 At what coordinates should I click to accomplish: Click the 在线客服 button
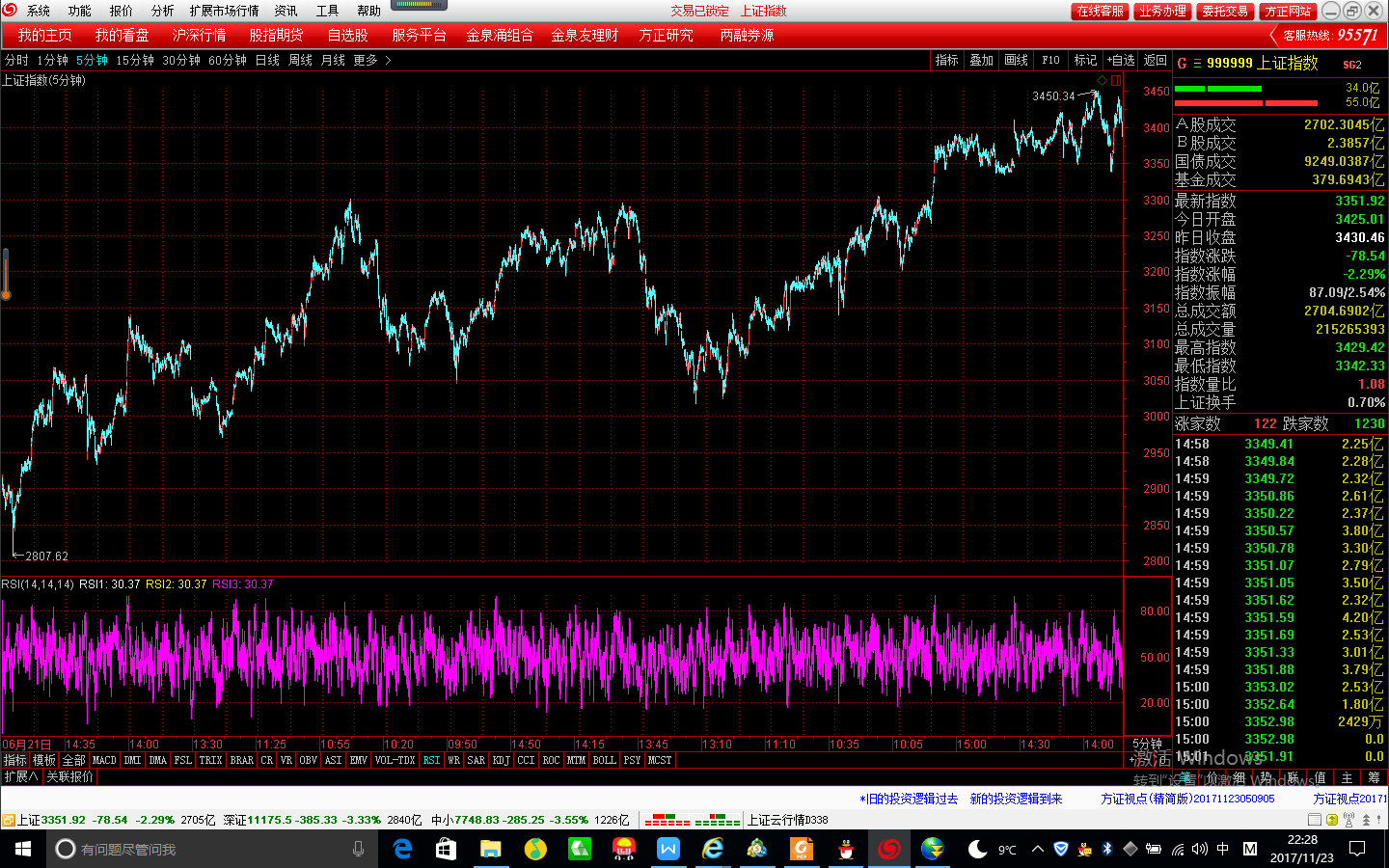[x=1100, y=12]
